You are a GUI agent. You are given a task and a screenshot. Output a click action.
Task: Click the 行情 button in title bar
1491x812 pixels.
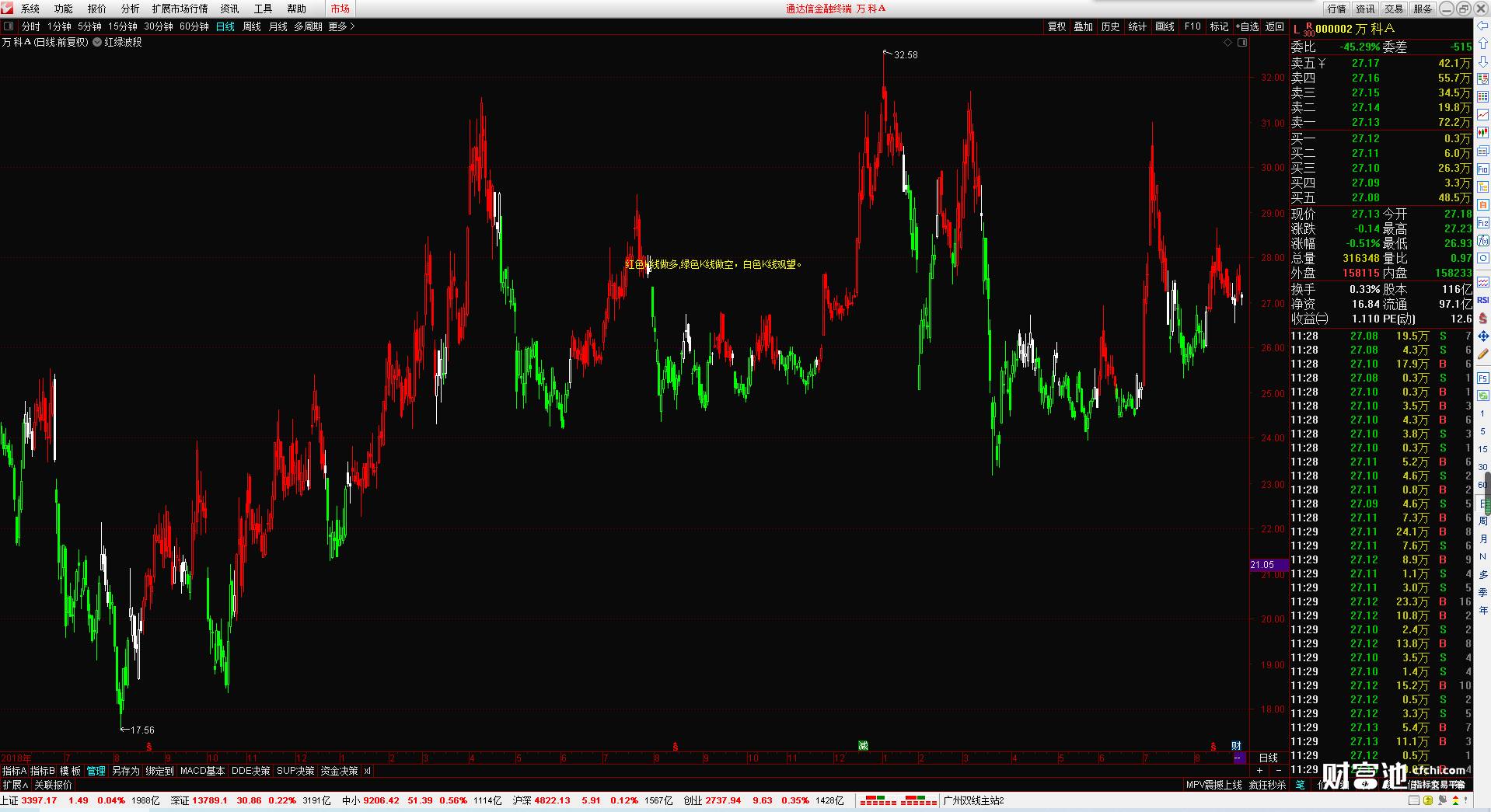pyautogui.click(x=1337, y=9)
